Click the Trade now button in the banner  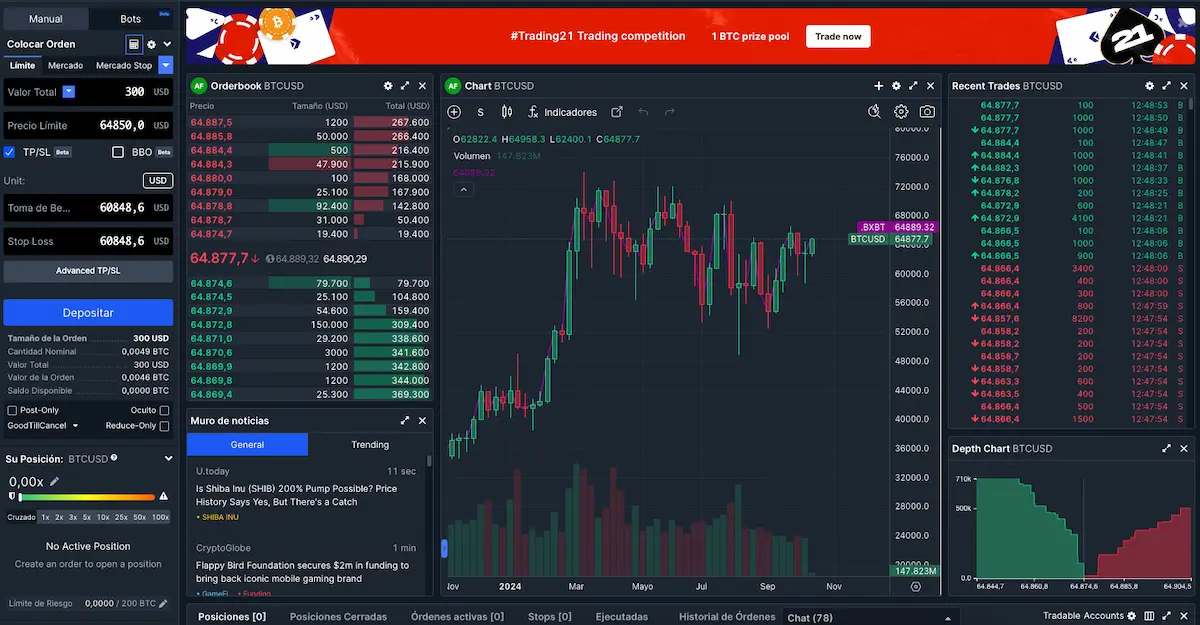(838, 36)
